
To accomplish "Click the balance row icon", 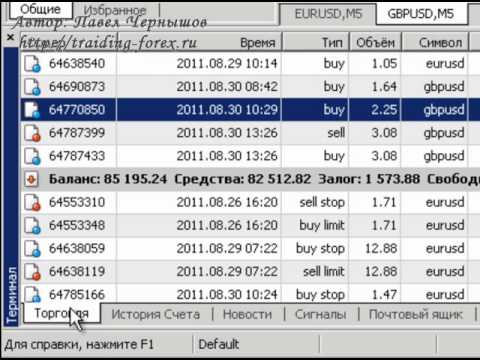I will 32,180.
